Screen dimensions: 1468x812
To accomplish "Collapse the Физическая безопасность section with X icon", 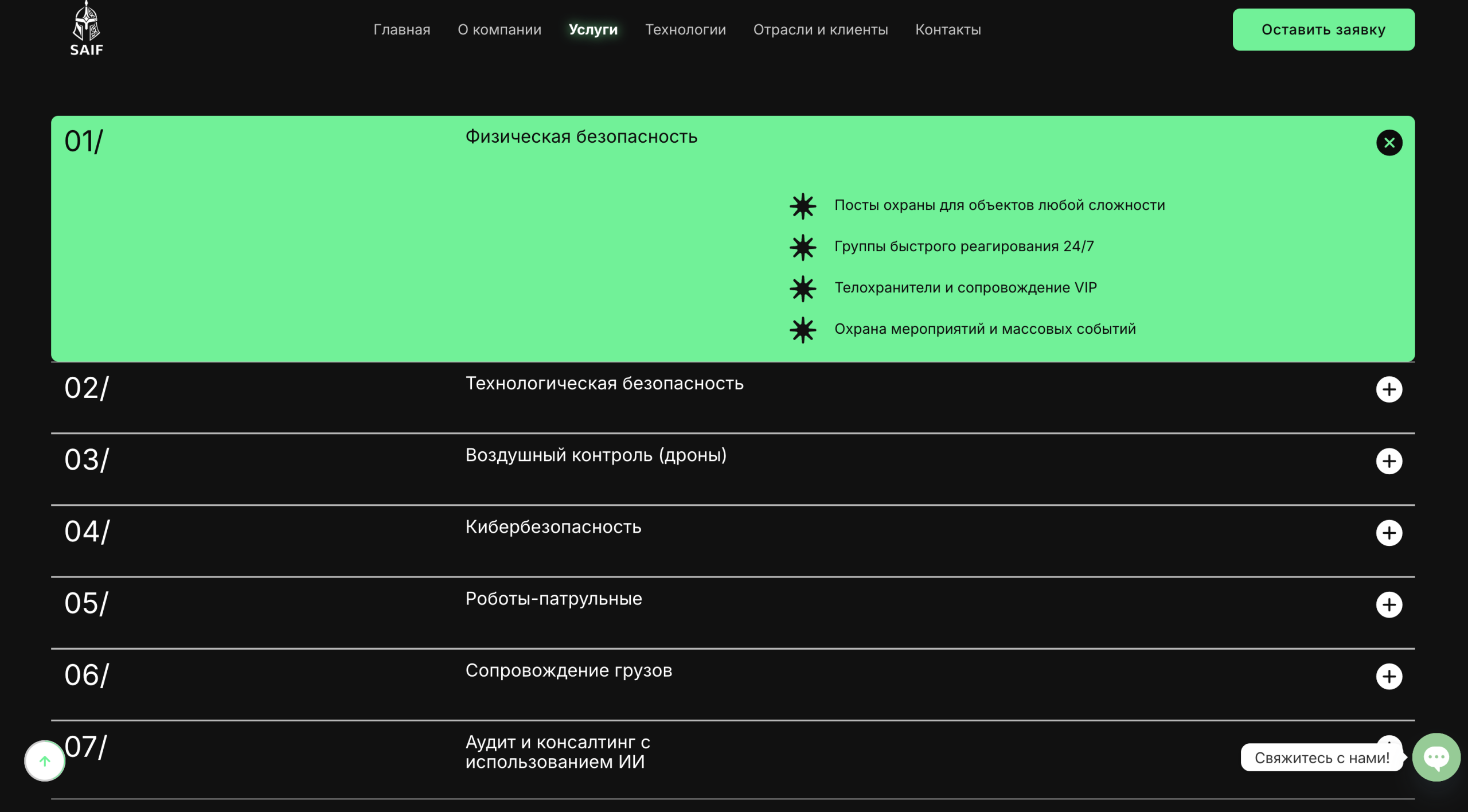I will [x=1389, y=143].
